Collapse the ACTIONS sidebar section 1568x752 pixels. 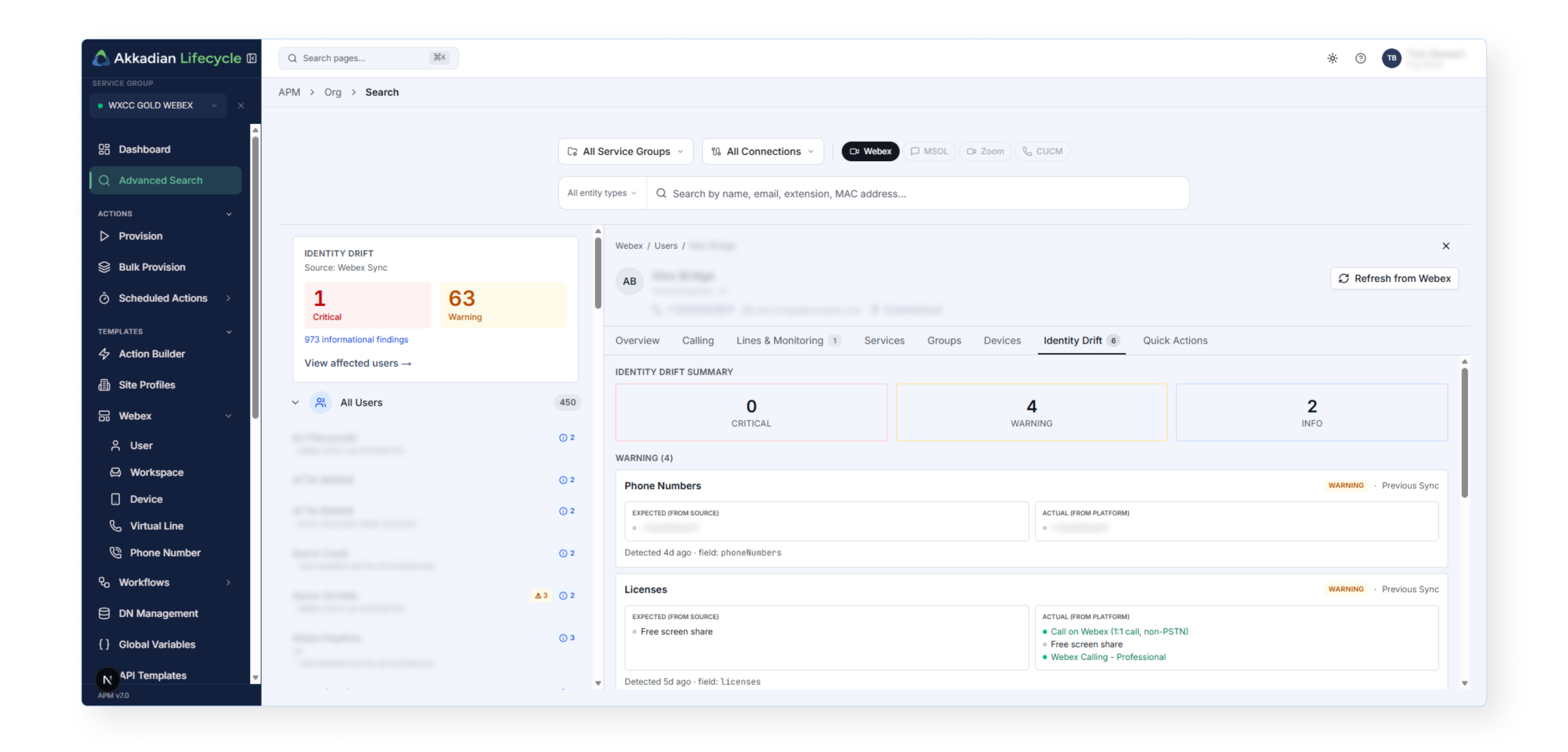pyautogui.click(x=229, y=214)
